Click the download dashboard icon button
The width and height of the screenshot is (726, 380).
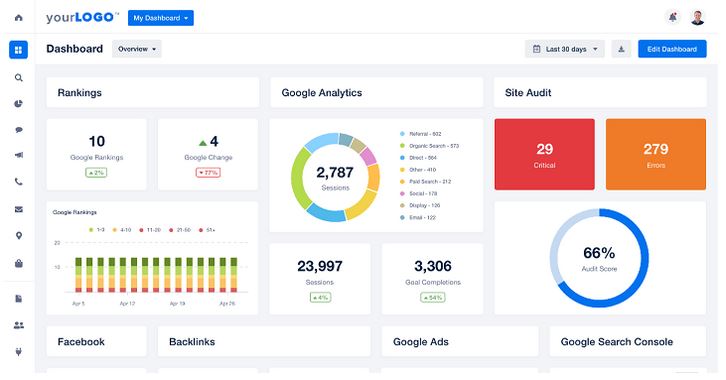pyautogui.click(x=621, y=49)
